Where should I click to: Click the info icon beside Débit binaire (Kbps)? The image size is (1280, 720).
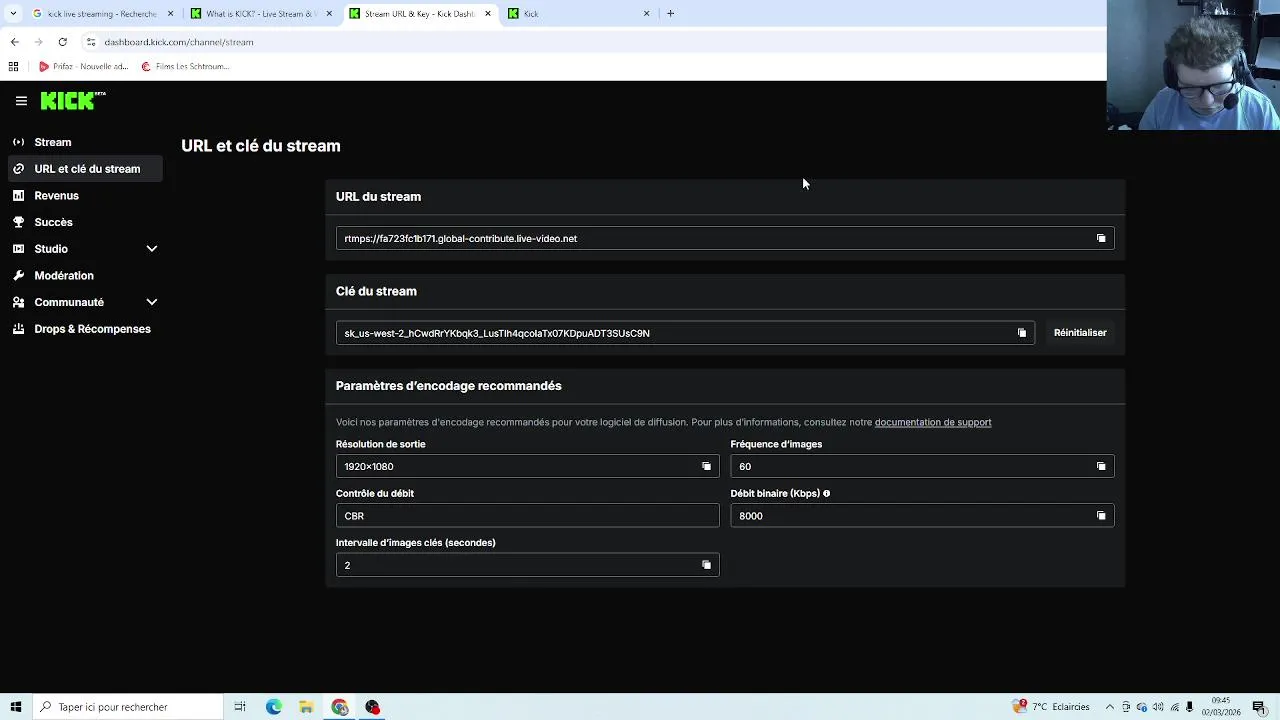pos(826,493)
